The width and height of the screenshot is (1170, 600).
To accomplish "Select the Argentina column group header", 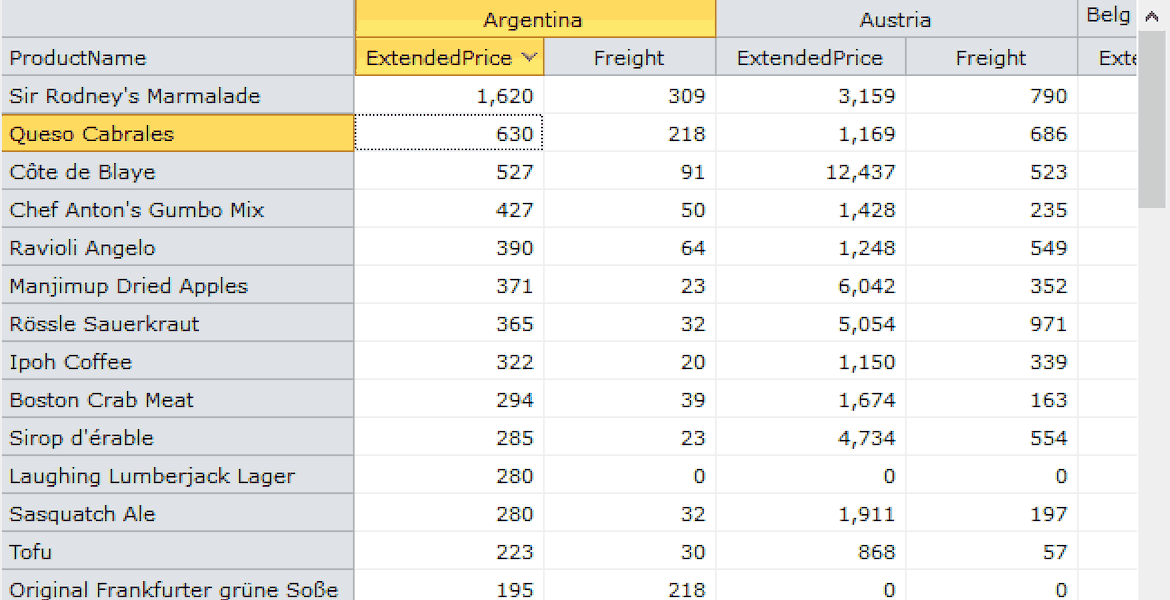I will point(535,19).
